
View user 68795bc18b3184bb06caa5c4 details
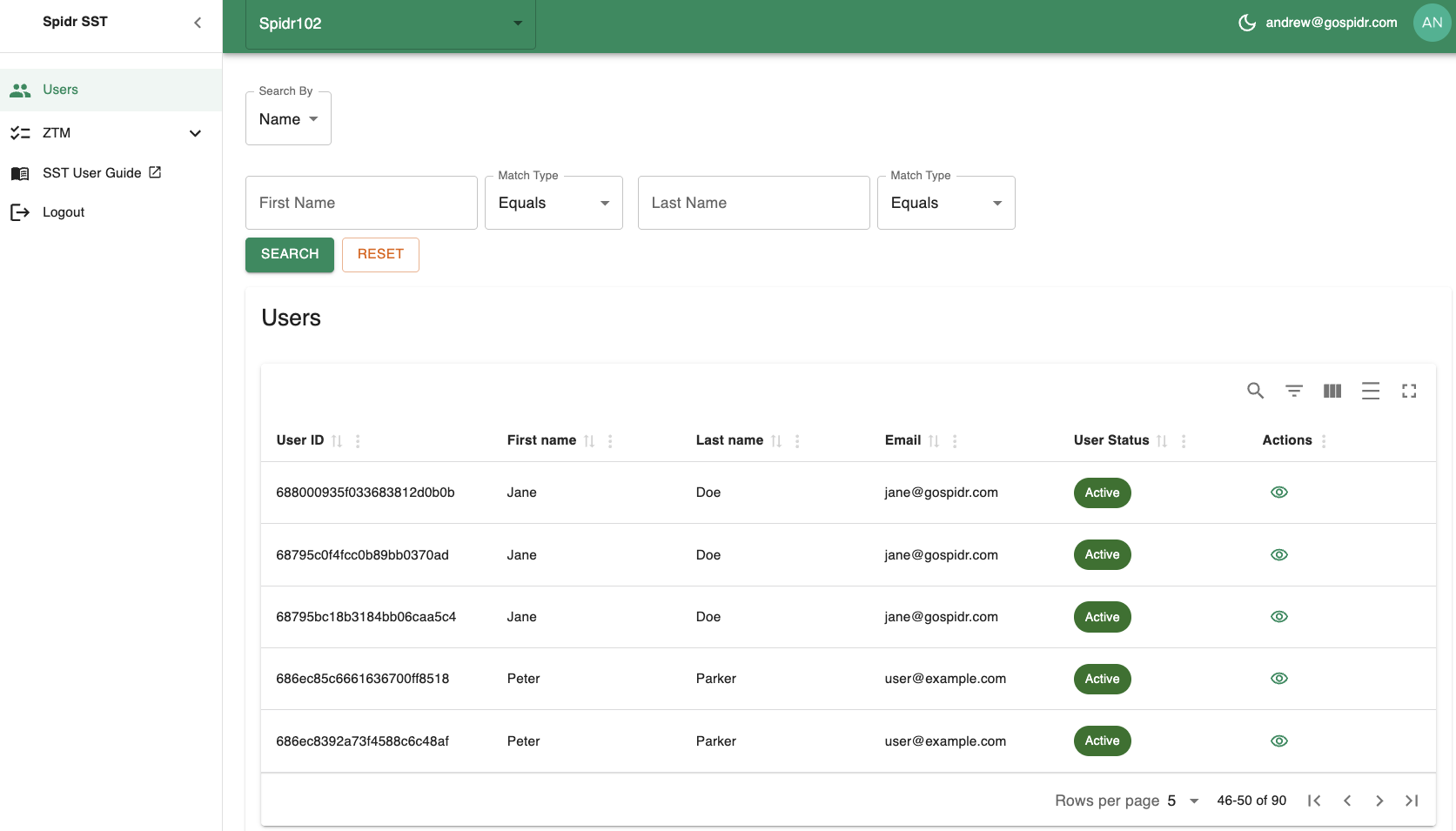pos(1279,617)
